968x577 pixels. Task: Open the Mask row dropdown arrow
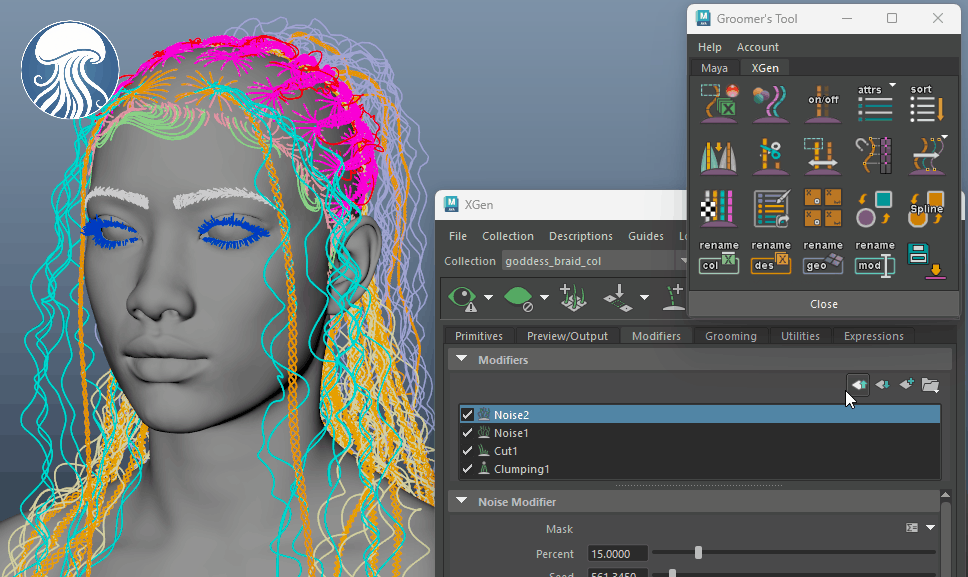pyautogui.click(x=930, y=528)
